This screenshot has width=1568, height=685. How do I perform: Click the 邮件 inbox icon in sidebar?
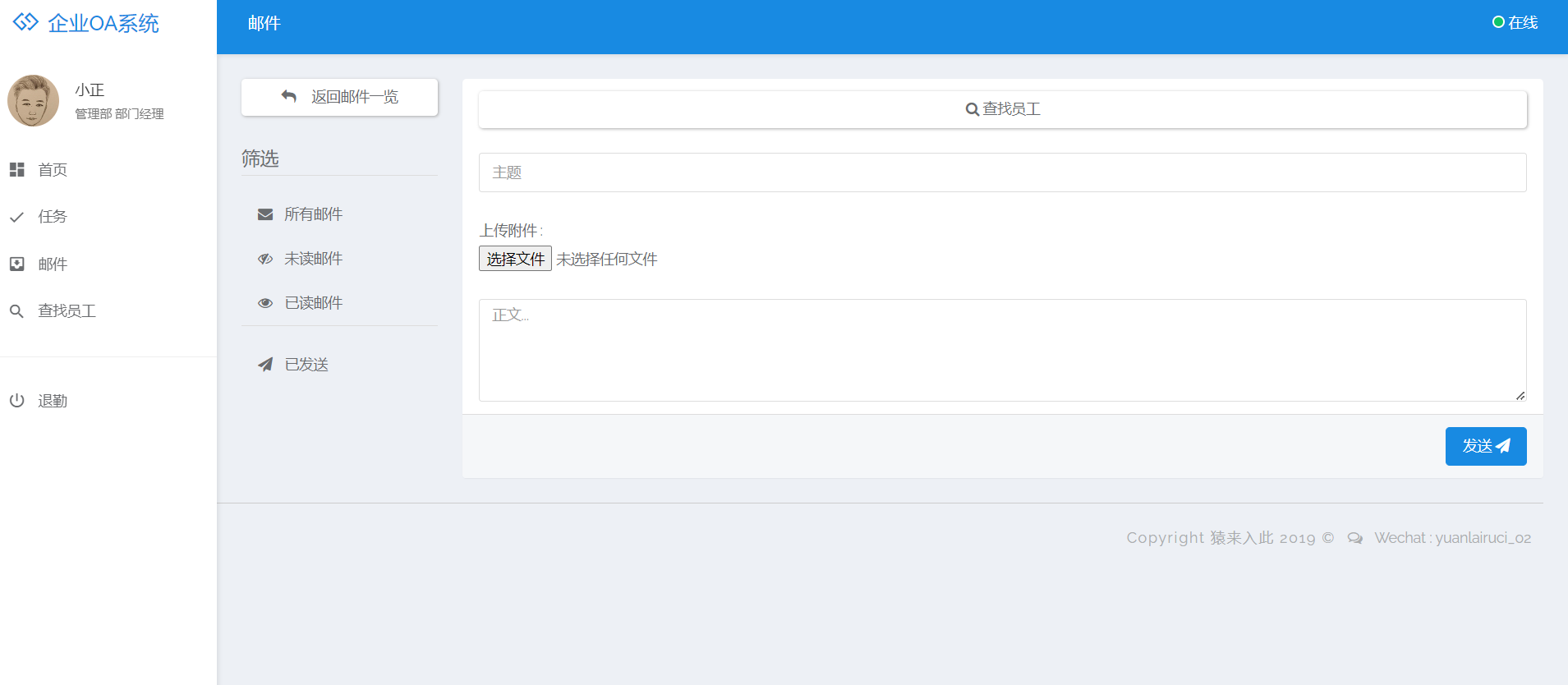[16, 264]
